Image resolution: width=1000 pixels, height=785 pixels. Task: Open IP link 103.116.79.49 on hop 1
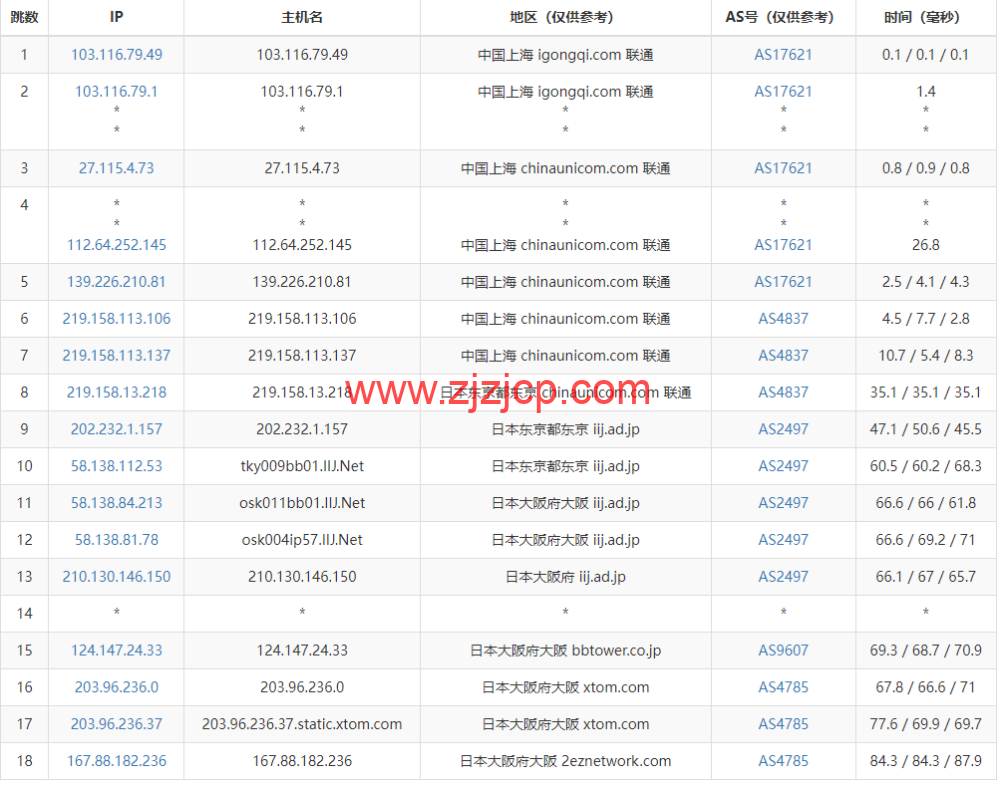click(x=116, y=55)
